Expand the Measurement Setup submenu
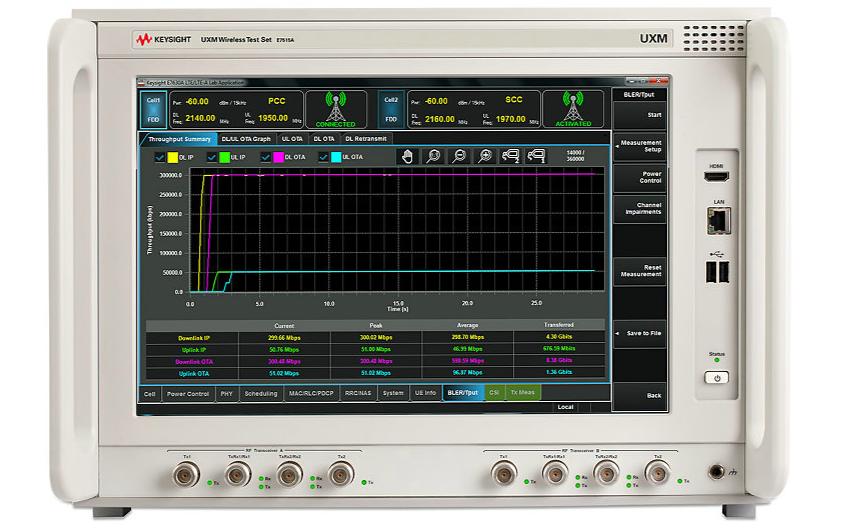The image size is (846, 531). [x=640, y=146]
